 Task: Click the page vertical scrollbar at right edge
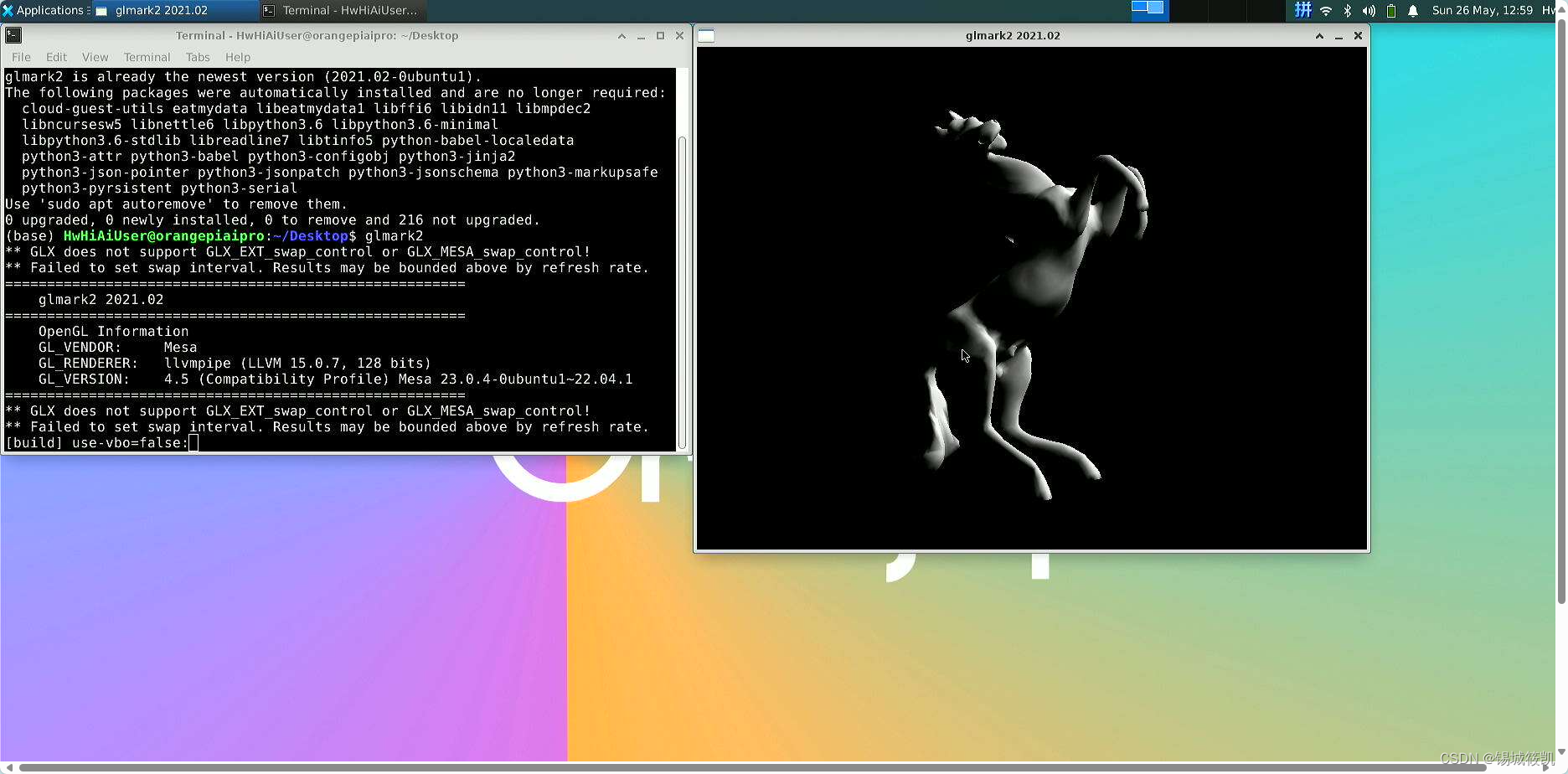pos(1561,310)
